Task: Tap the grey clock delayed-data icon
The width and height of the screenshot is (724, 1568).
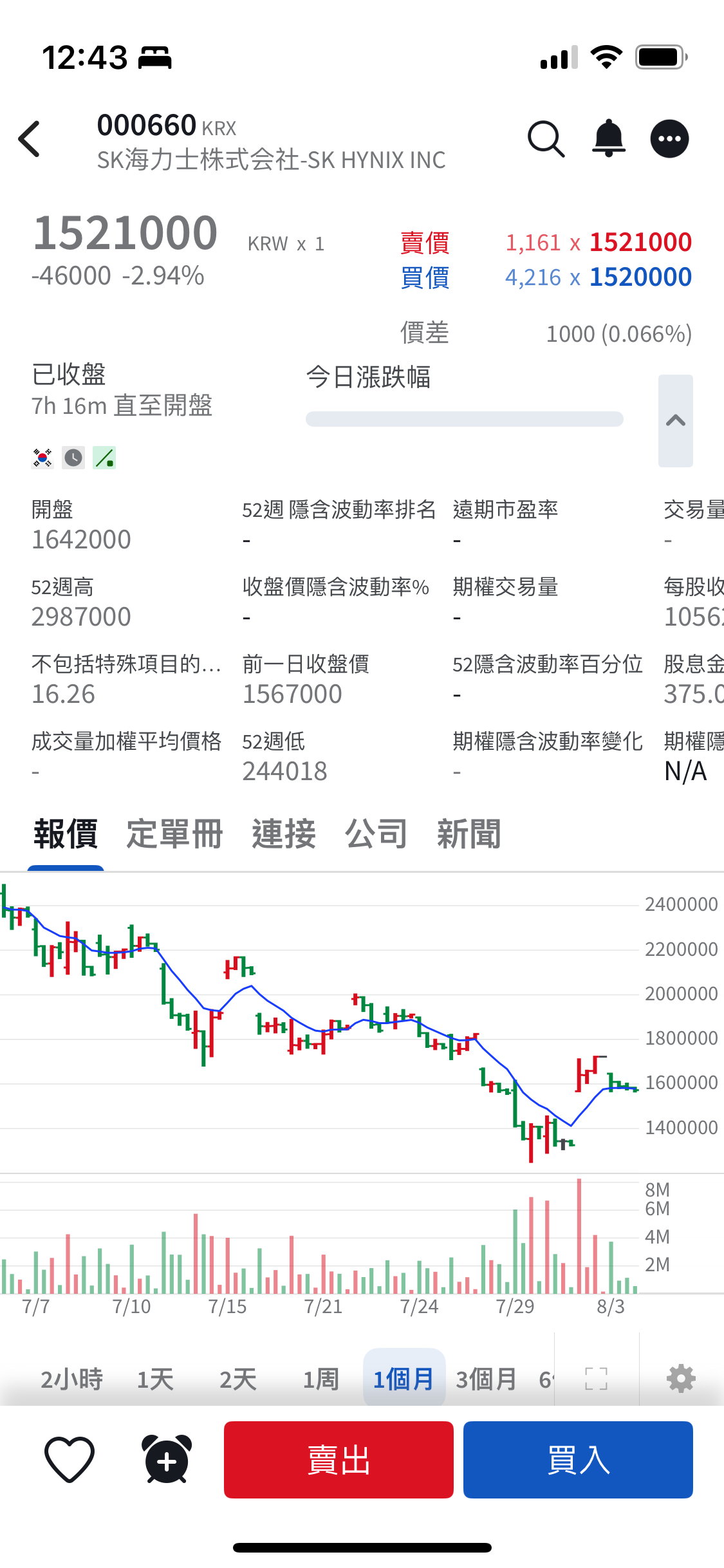Action: pos(73,458)
